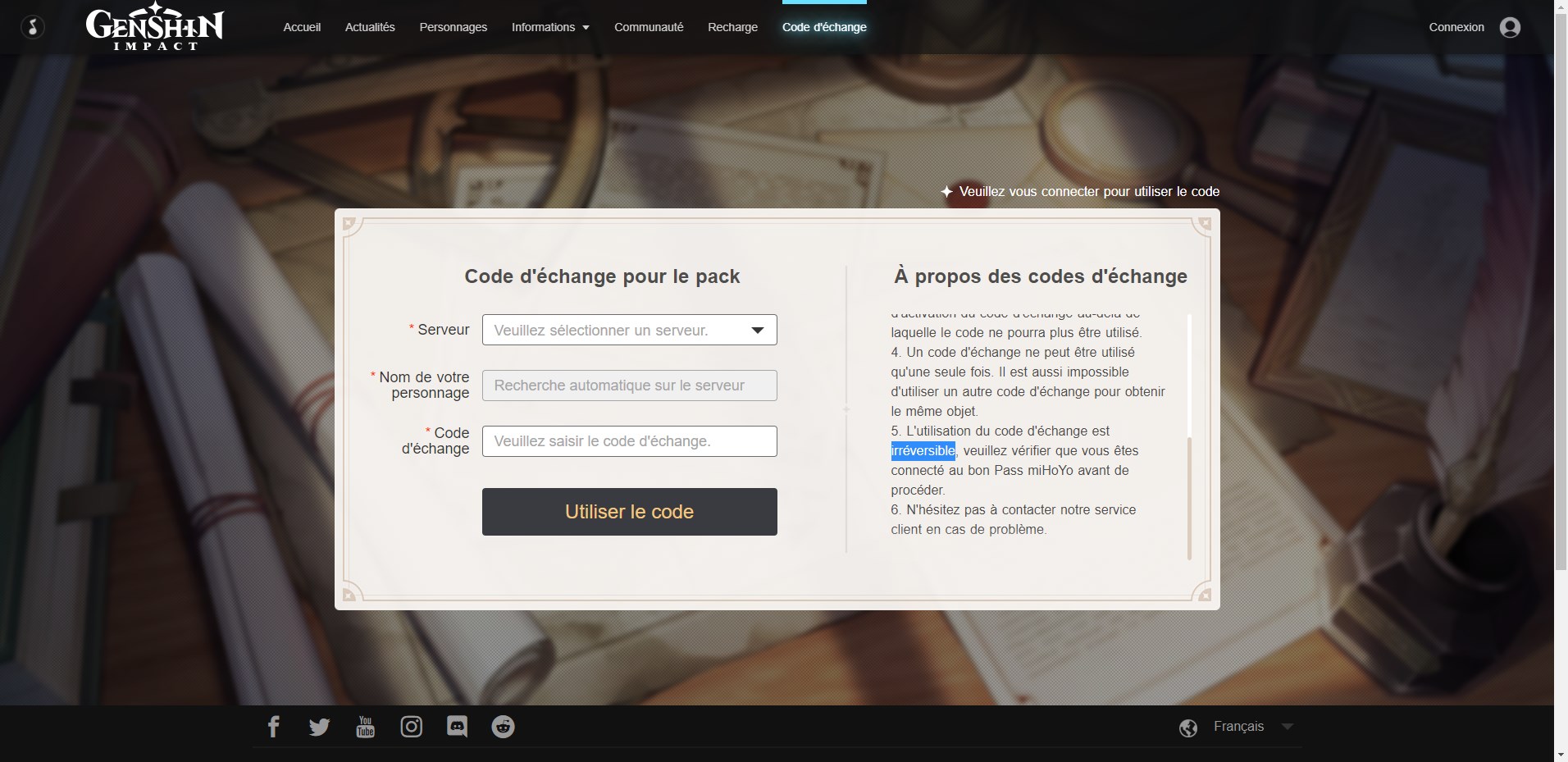Select the Twitter icon in the footer
Screen dimensions: 1568x762
coord(319,726)
